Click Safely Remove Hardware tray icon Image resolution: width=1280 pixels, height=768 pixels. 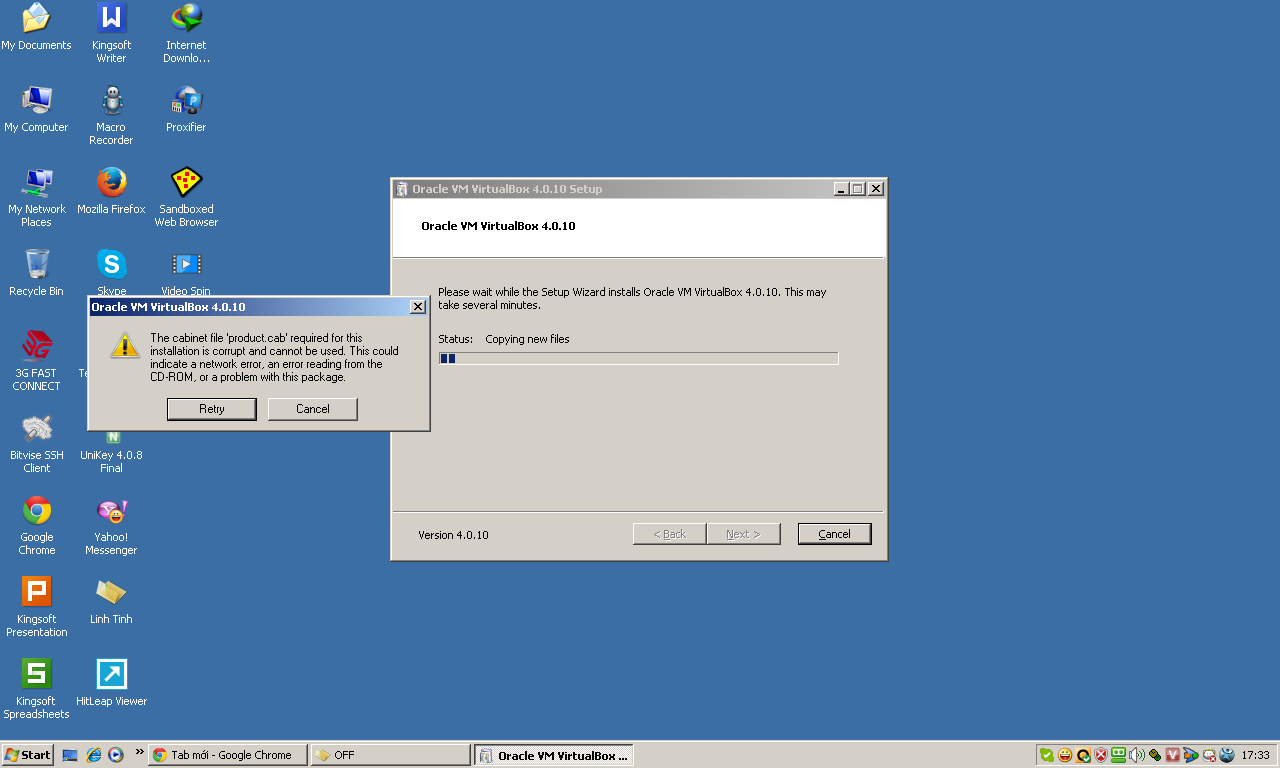(1155, 755)
